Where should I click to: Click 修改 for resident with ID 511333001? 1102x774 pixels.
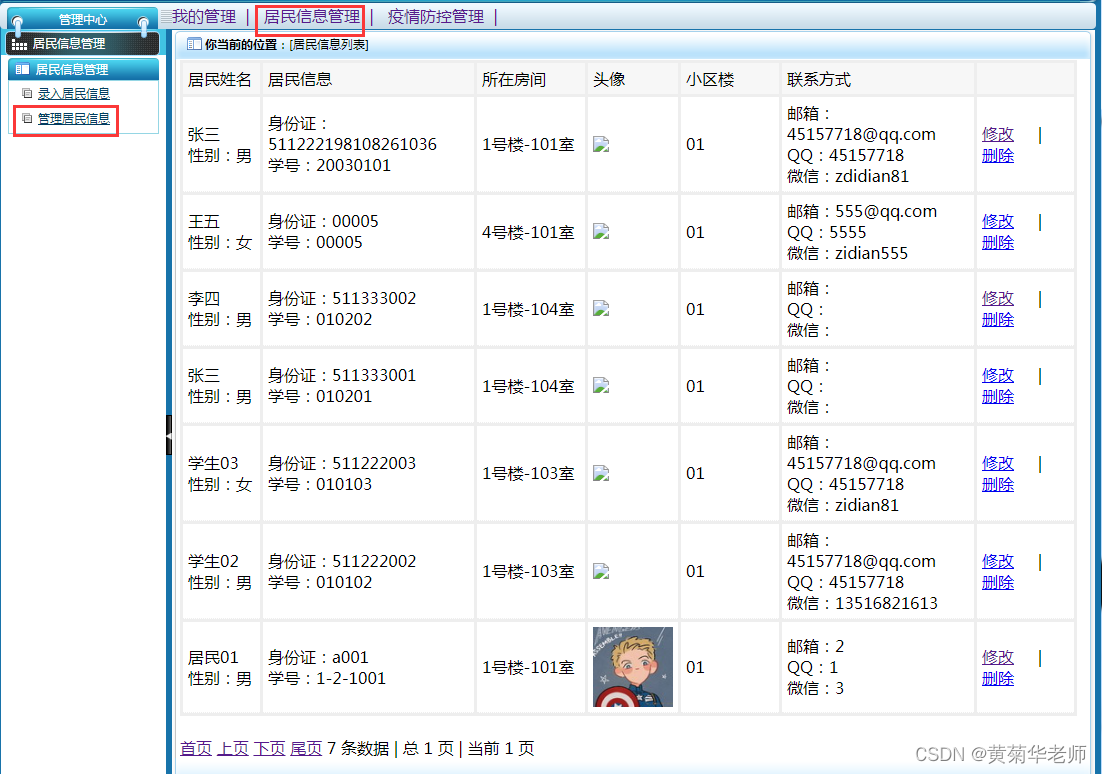[x=997, y=375]
